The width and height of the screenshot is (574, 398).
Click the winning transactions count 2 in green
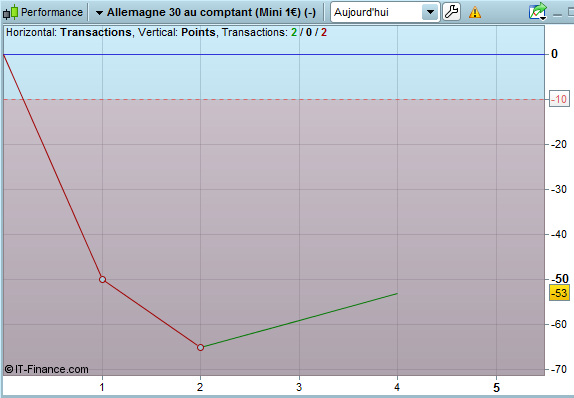coord(294,33)
